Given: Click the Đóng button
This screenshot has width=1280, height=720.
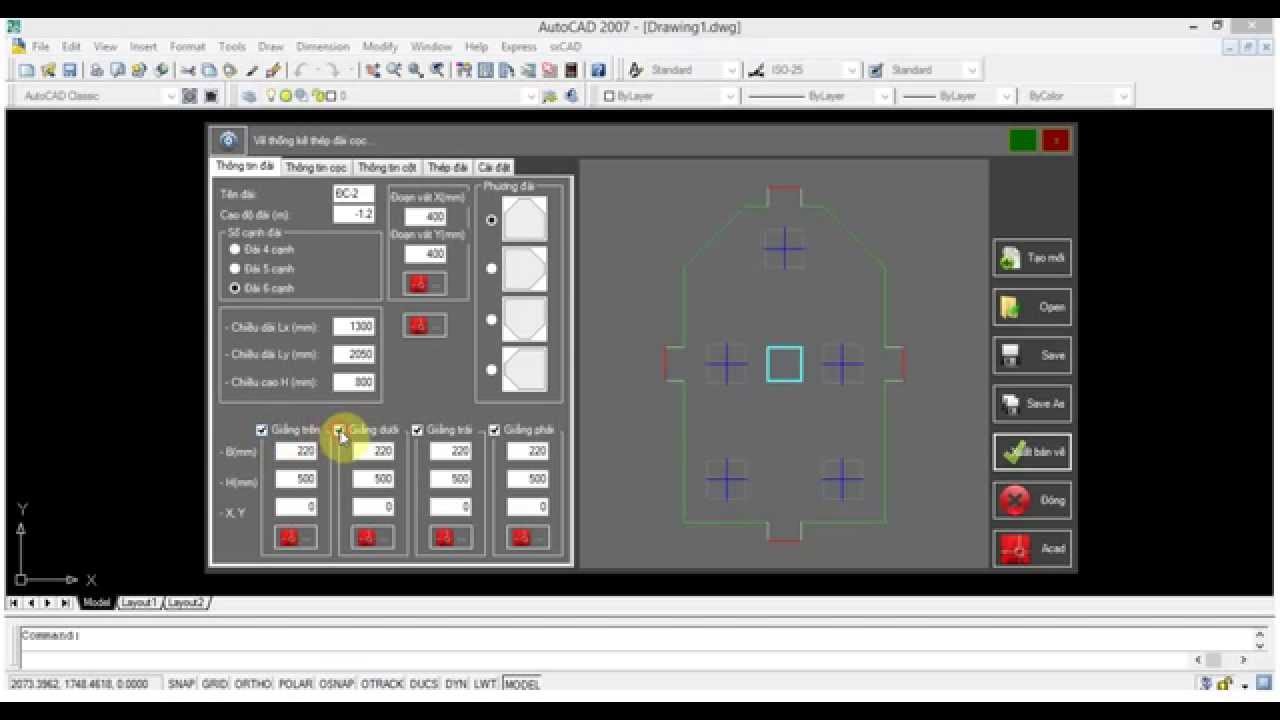Looking at the screenshot, I should click(1032, 500).
